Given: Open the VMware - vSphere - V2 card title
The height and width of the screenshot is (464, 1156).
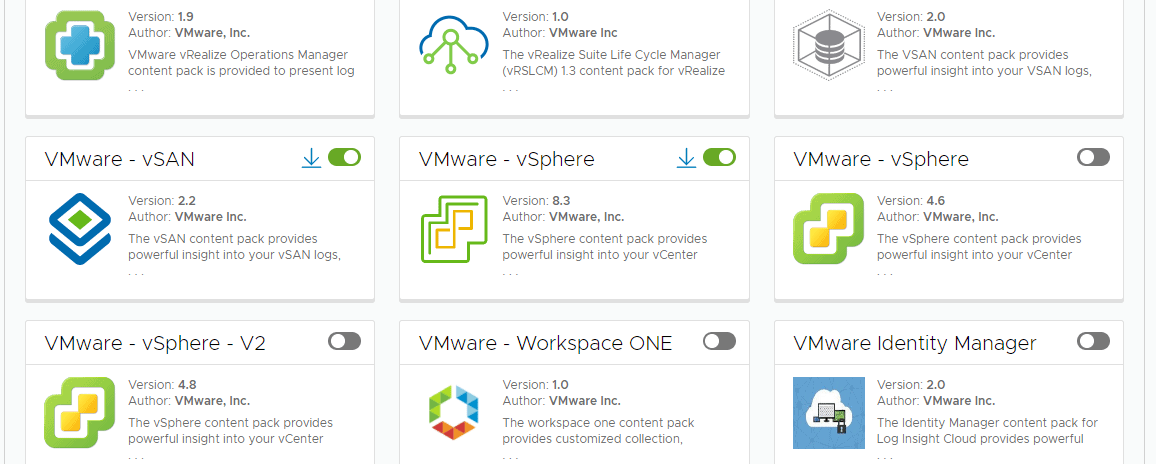Looking at the screenshot, I should 155,343.
